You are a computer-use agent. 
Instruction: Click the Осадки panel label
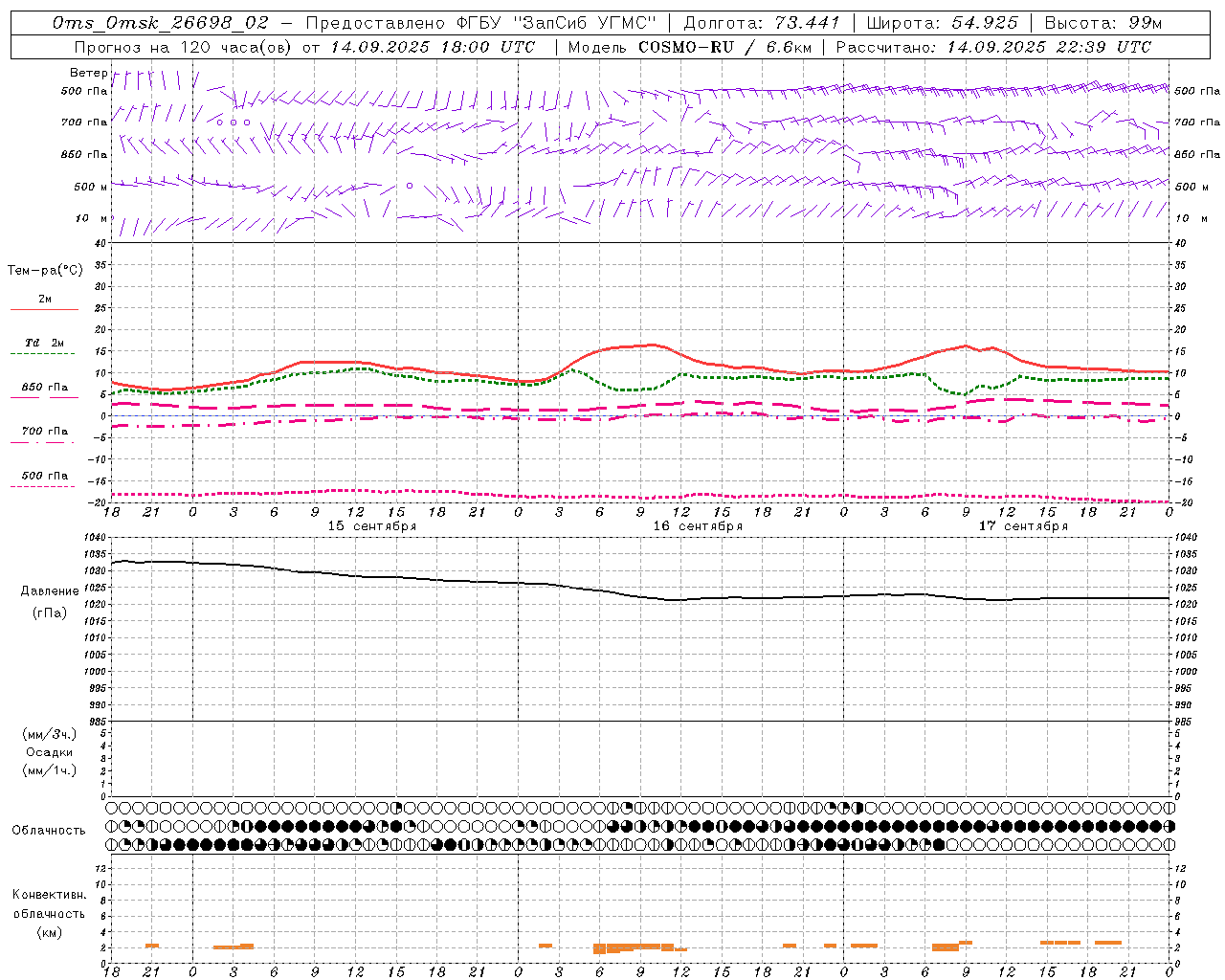[x=50, y=752]
